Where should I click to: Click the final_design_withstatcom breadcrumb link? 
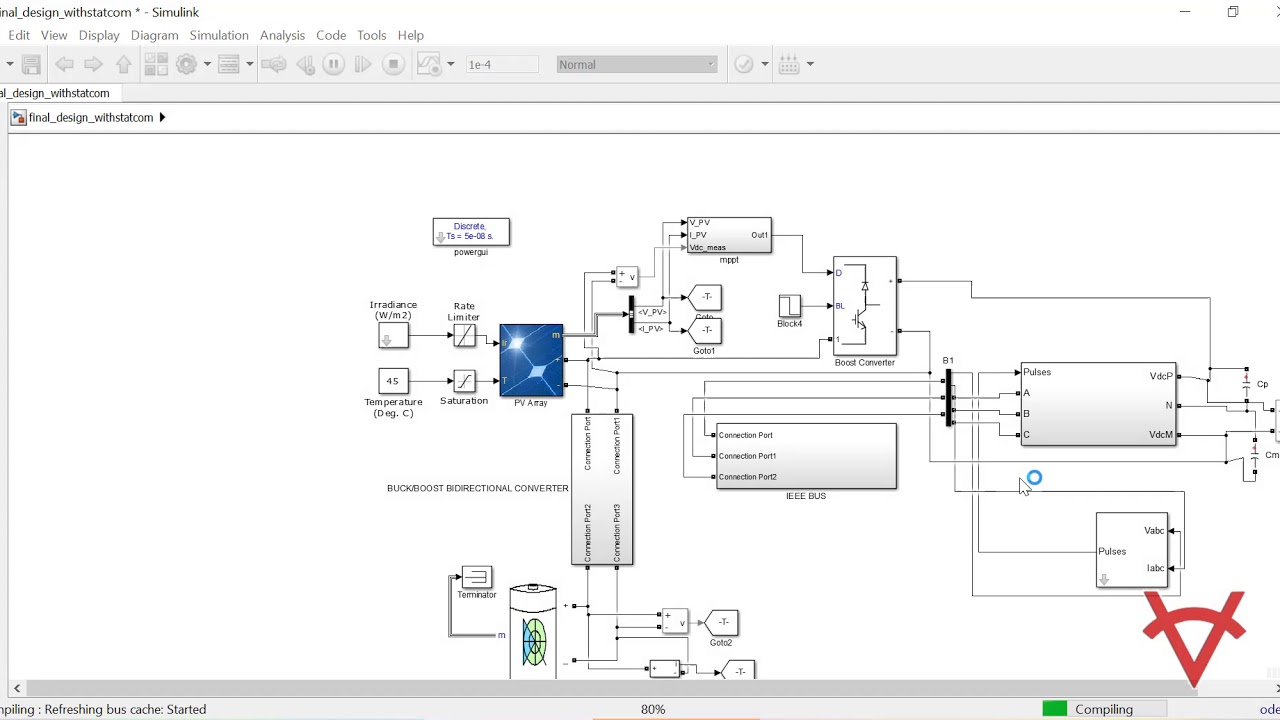(x=90, y=117)
